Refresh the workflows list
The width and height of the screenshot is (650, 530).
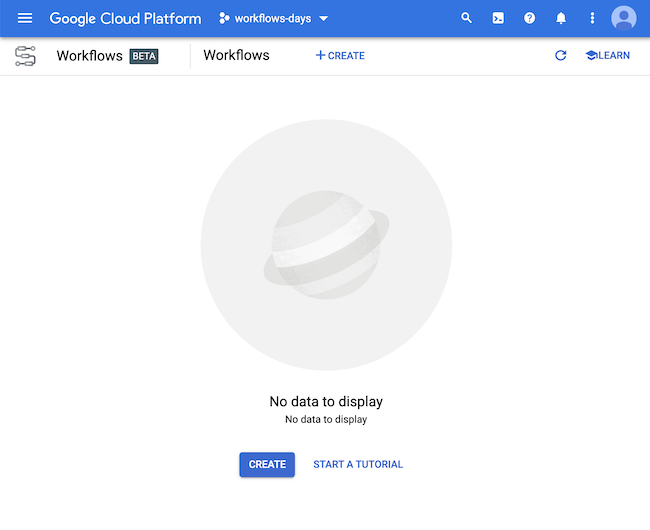560,55
